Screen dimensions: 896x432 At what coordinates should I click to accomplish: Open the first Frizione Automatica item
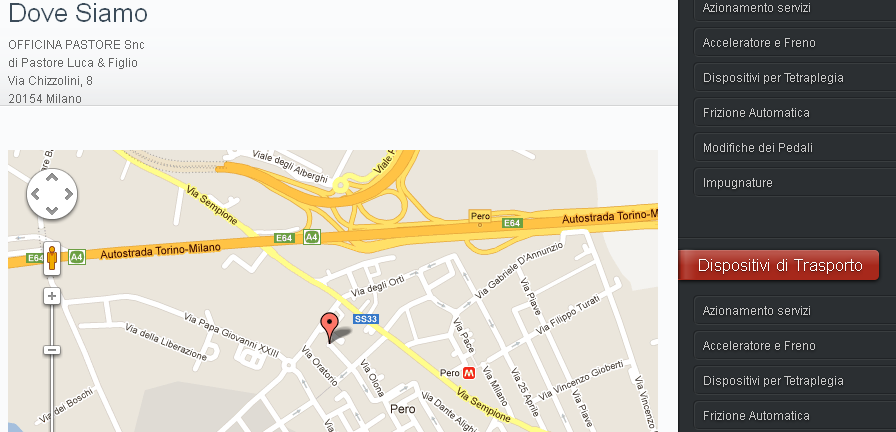coord(795,113)
